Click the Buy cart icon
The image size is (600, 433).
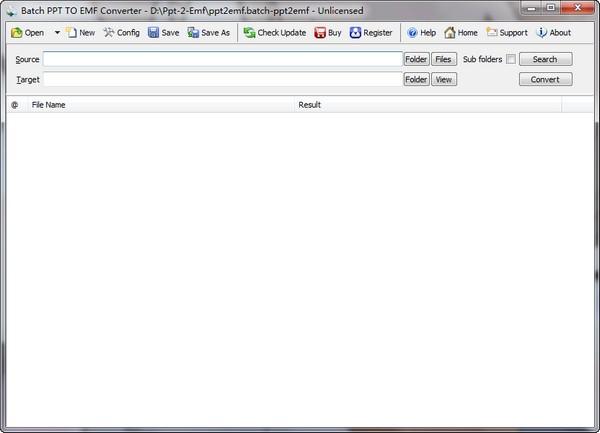(320, 33)
